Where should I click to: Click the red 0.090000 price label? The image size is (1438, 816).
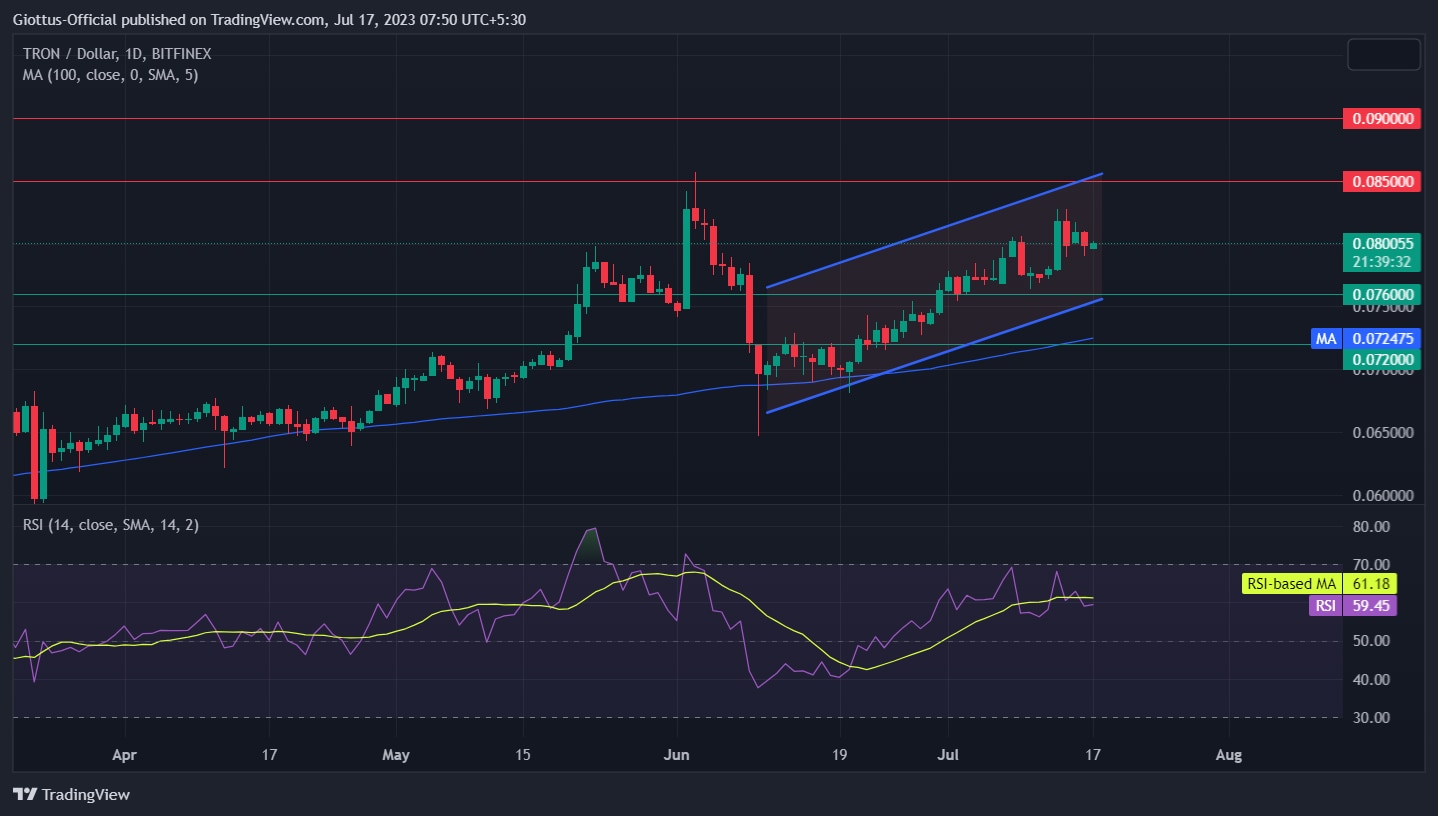tap(1382, 119)
